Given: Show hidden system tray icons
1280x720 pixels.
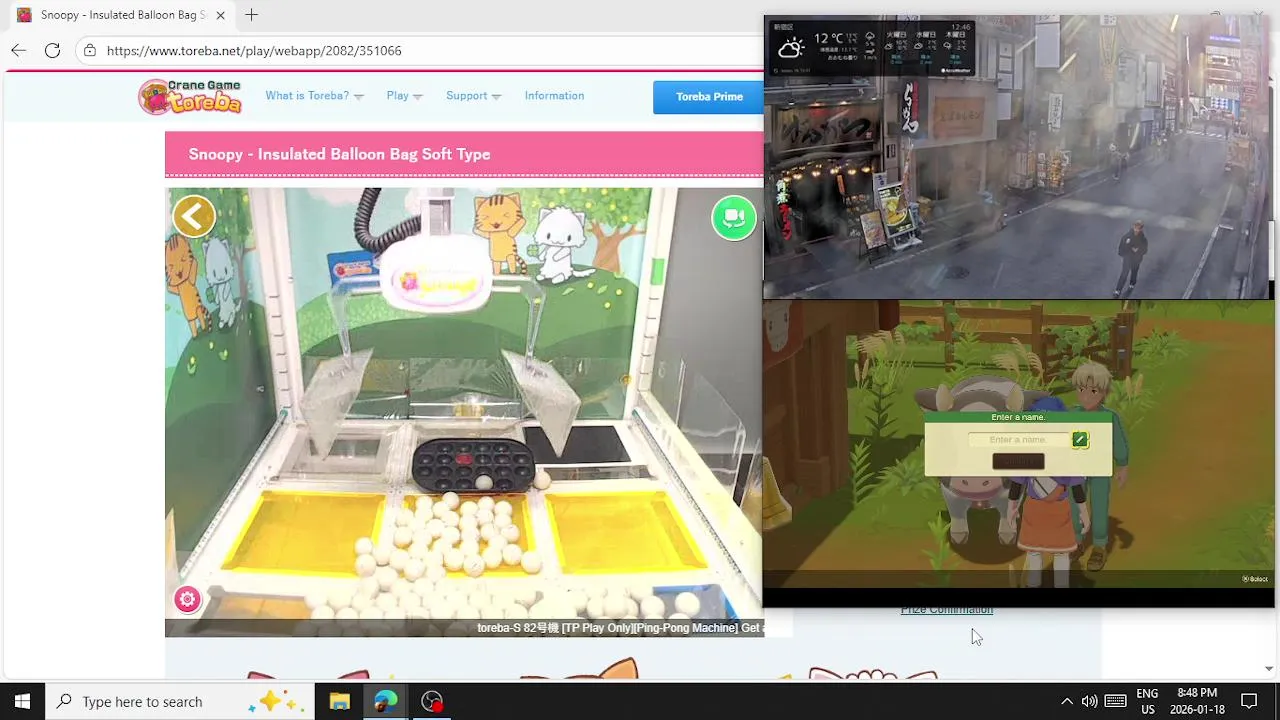Looking at the screenshot, I should click(x=1066, y=701).
